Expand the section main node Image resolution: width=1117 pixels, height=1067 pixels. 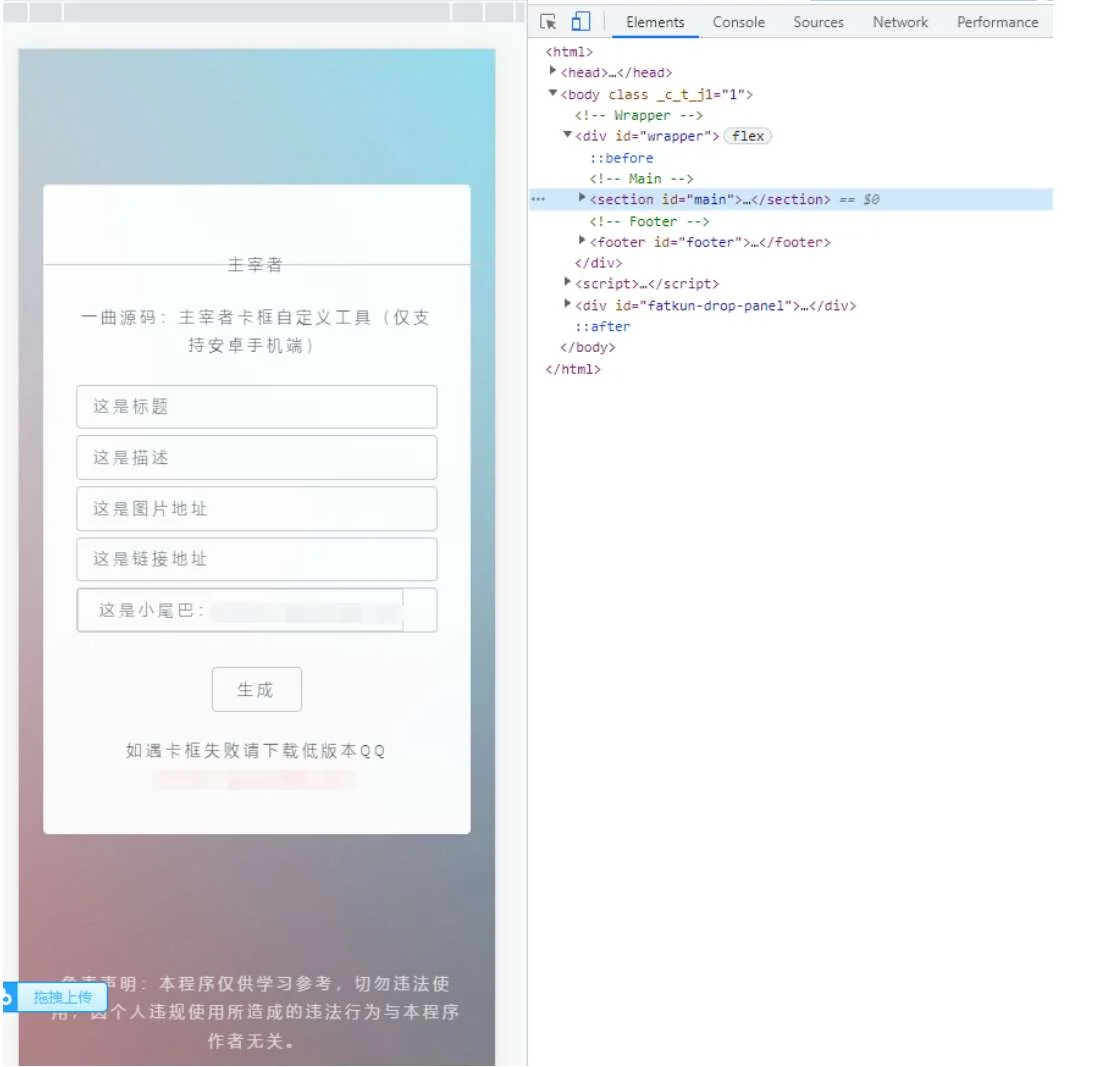(582, 199)
